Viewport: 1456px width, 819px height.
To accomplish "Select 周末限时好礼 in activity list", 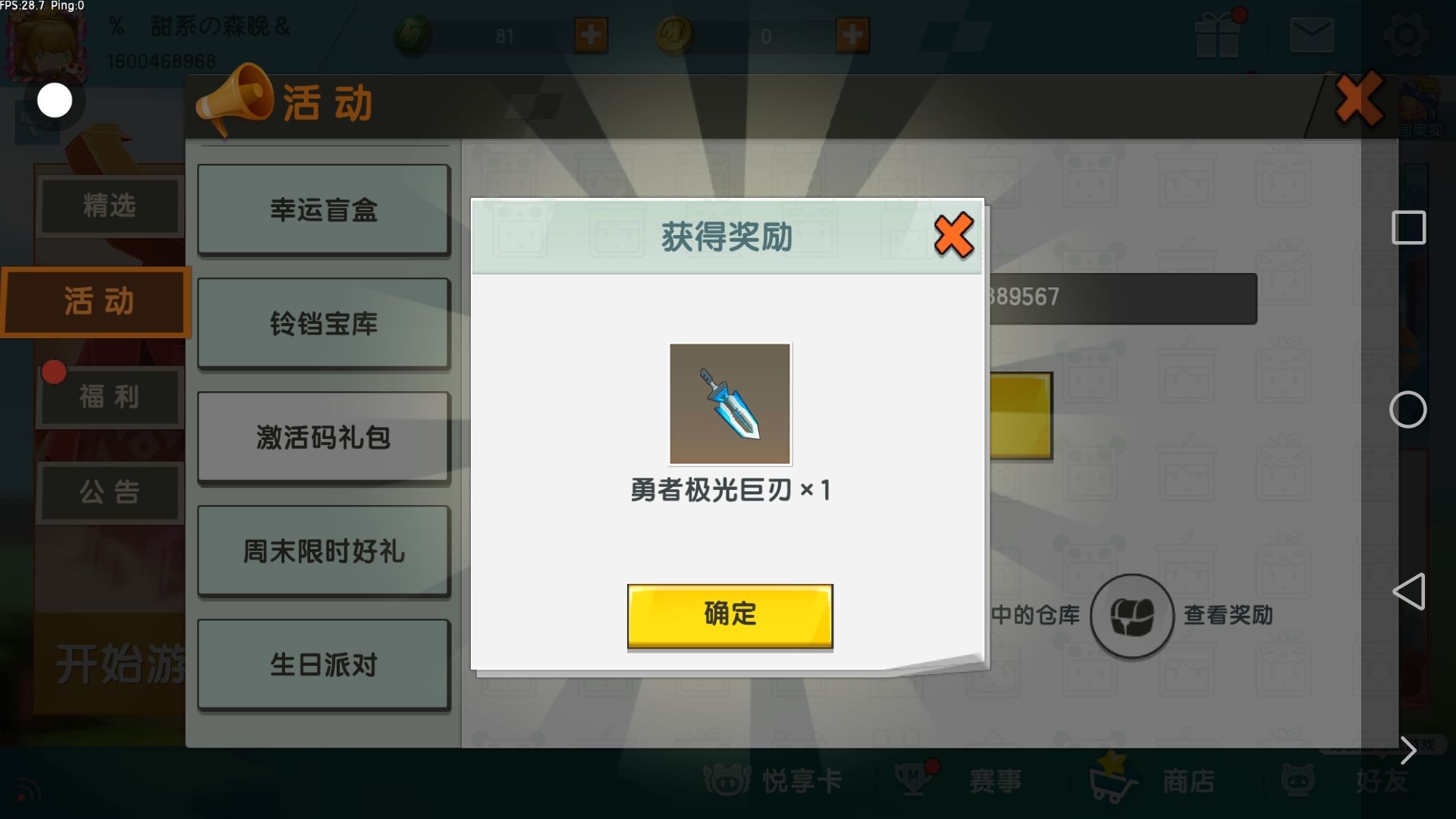I will pos(323,551).
